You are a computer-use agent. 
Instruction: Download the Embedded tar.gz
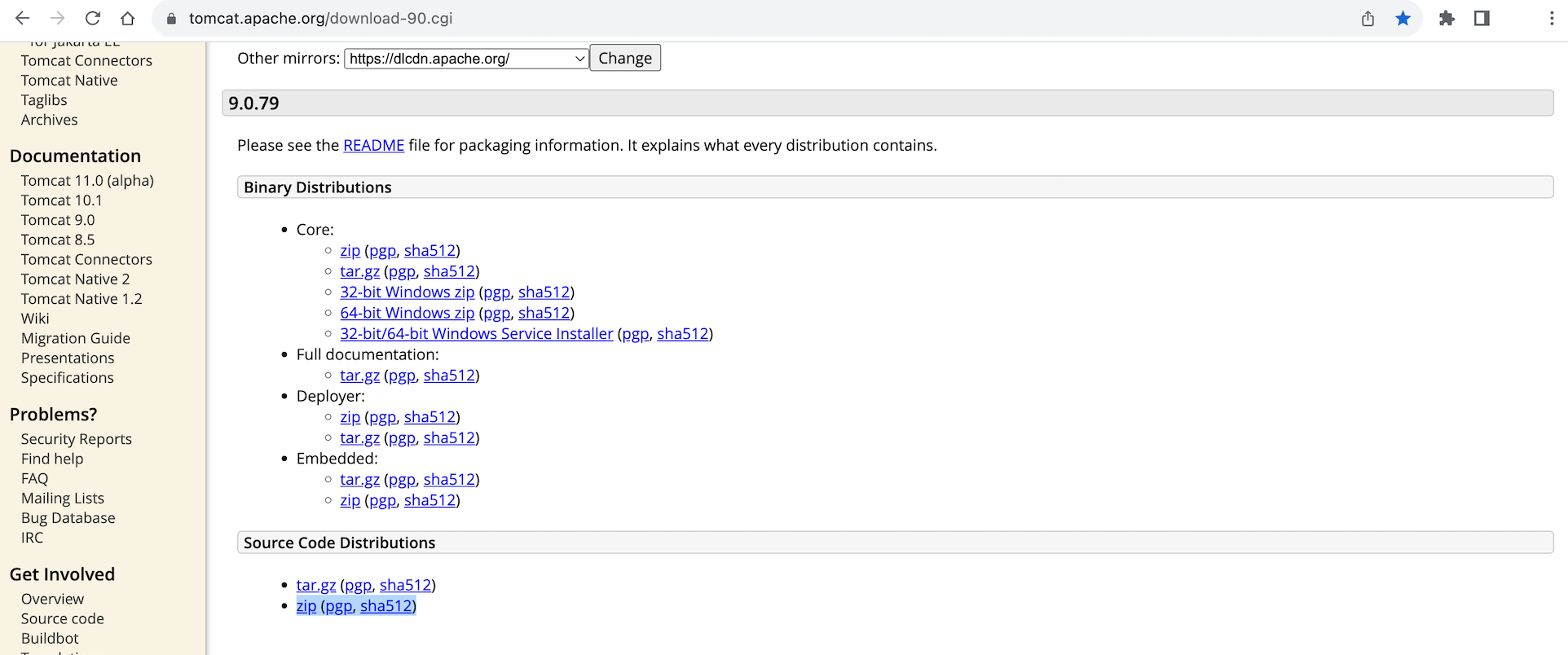(359, 480)
